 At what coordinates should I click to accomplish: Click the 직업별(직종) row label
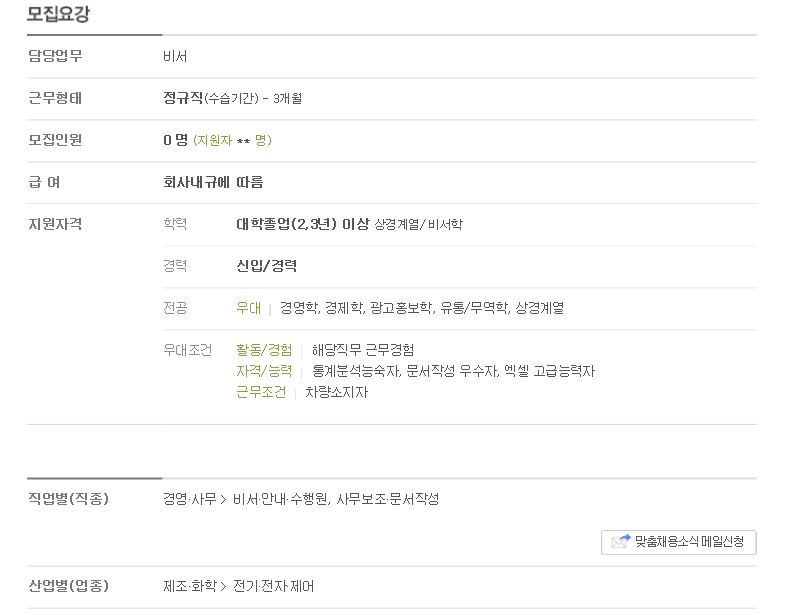click(x=68, y=499)
